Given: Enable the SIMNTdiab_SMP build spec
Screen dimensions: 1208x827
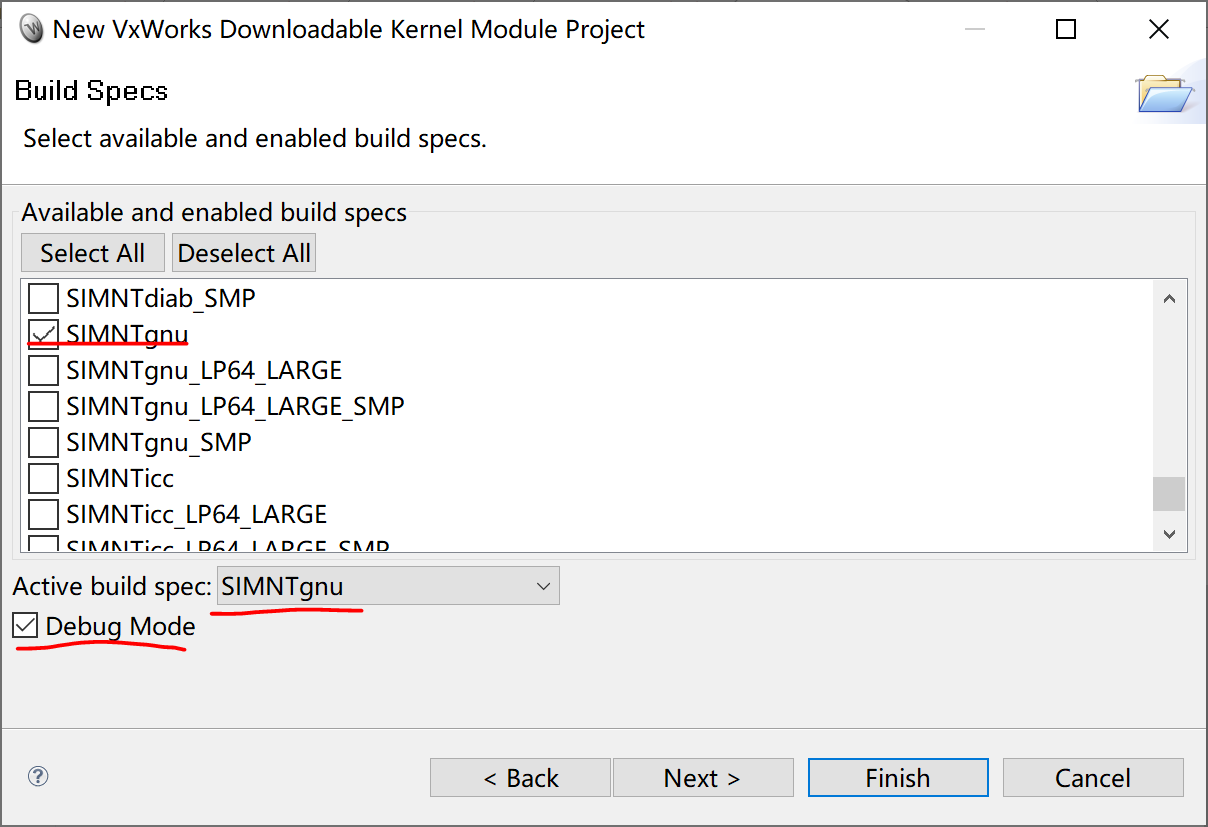Looking at the screenshot, I should (42, 297).
